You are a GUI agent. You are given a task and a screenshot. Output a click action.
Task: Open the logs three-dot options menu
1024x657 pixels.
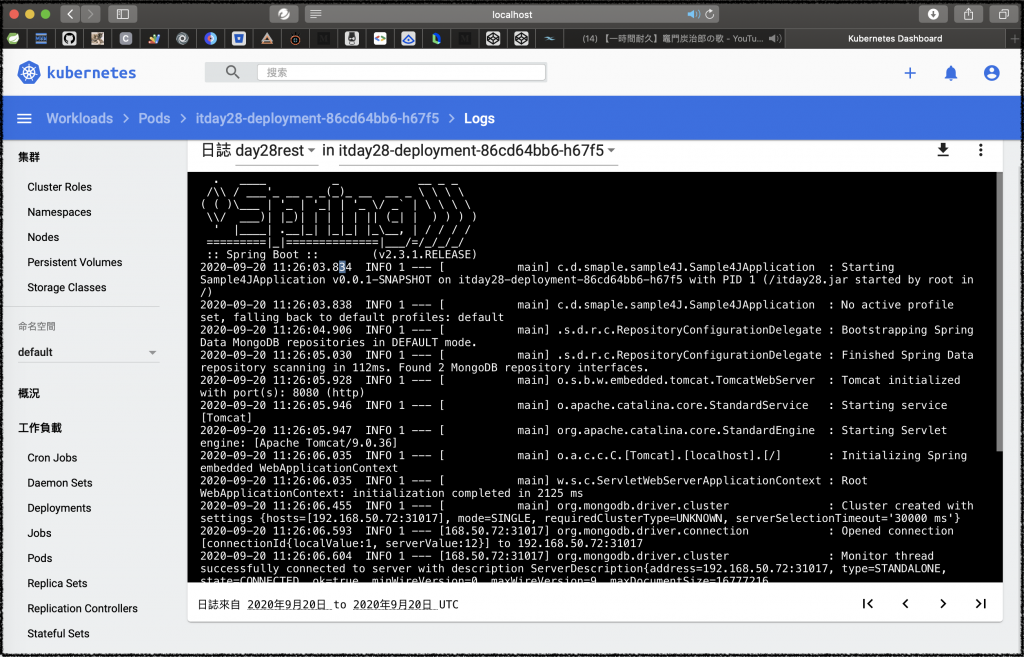pyautogui.click(x=980, y=150)
